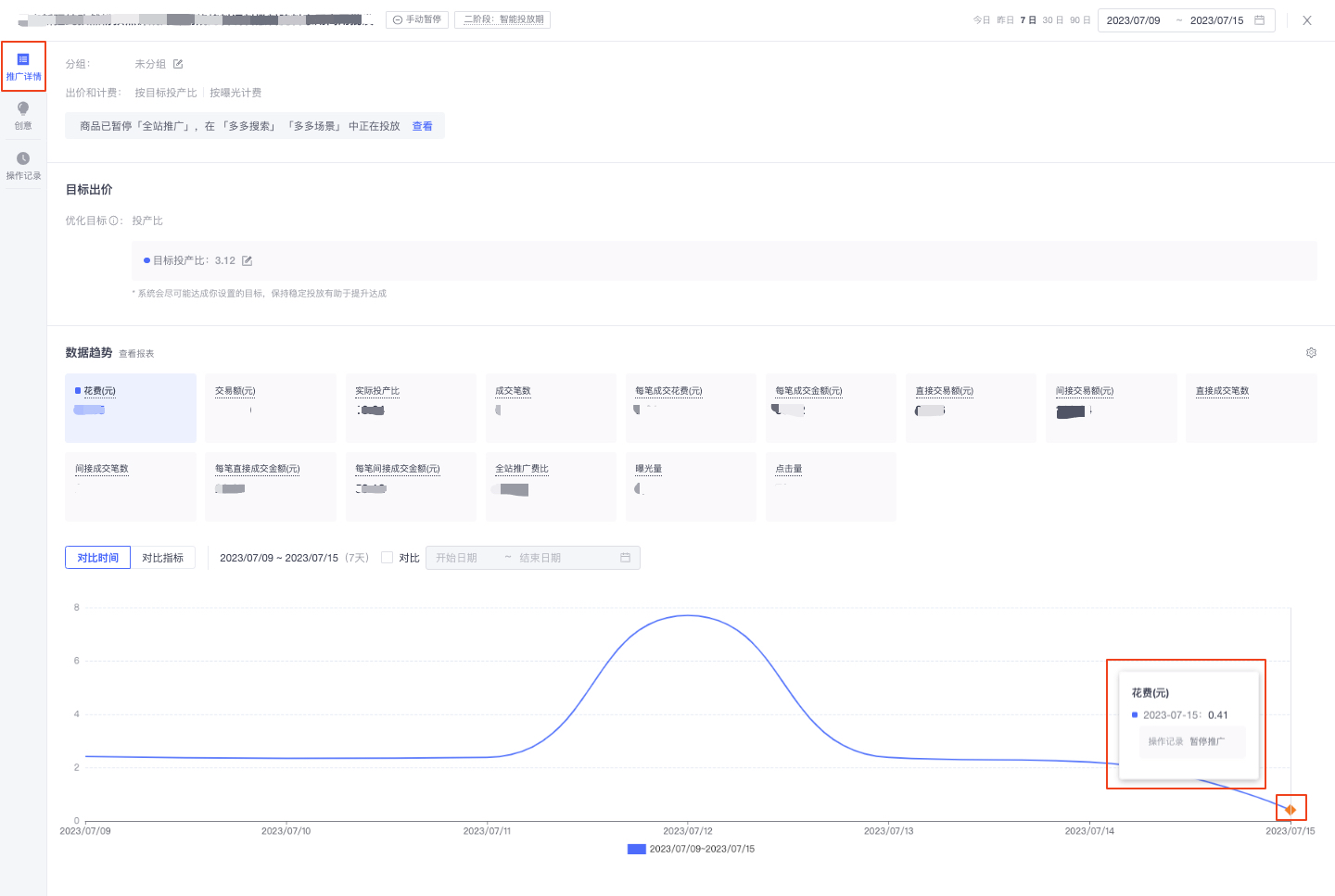Viewport: 1335px width, 896px height.
Task: Select the 花费(元) metric card
Action: [x=131, y=408]
